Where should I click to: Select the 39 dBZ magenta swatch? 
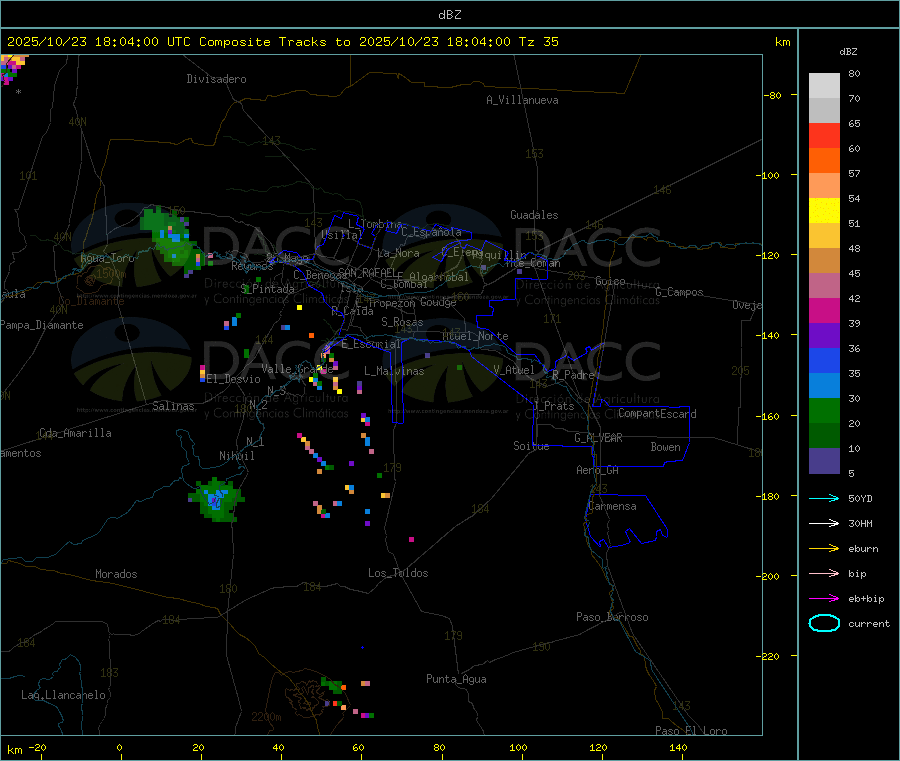tap(824, 310)
